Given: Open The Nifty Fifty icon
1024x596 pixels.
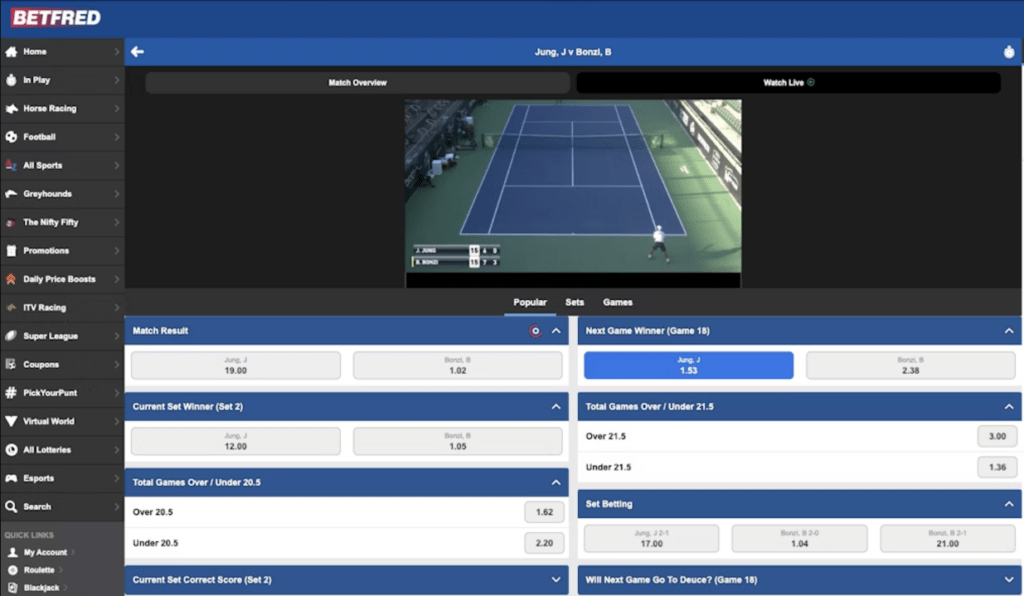Looking at the screenshot, I should point(10,223).
